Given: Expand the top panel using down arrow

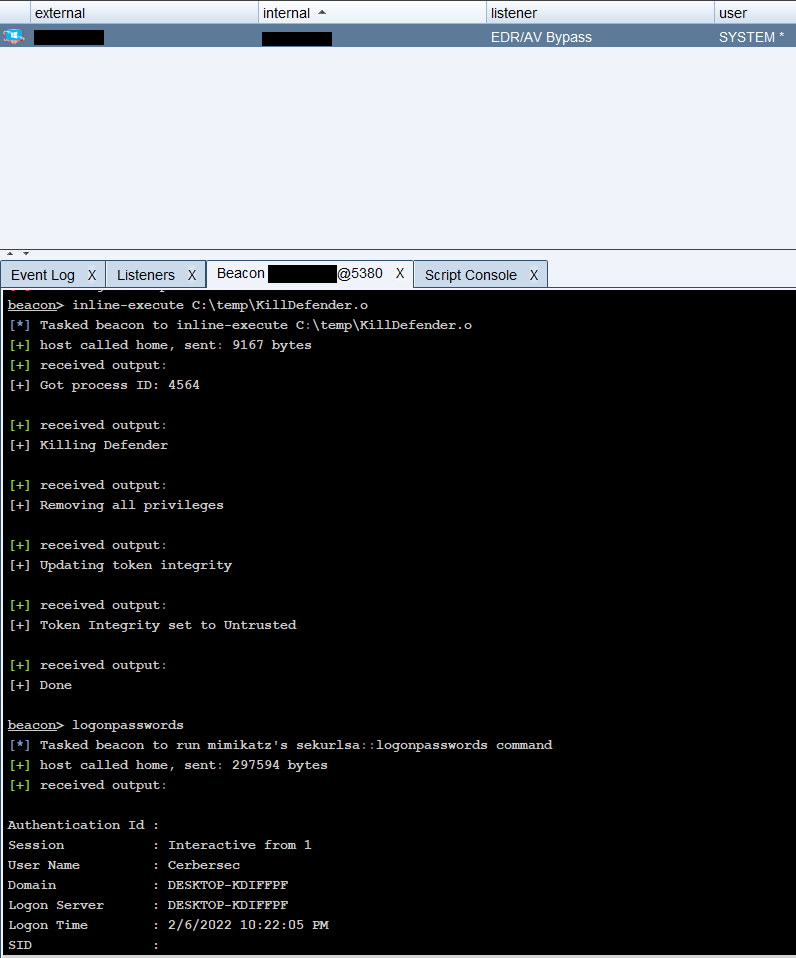Looking at the screenshot, I should coord(26,253).
